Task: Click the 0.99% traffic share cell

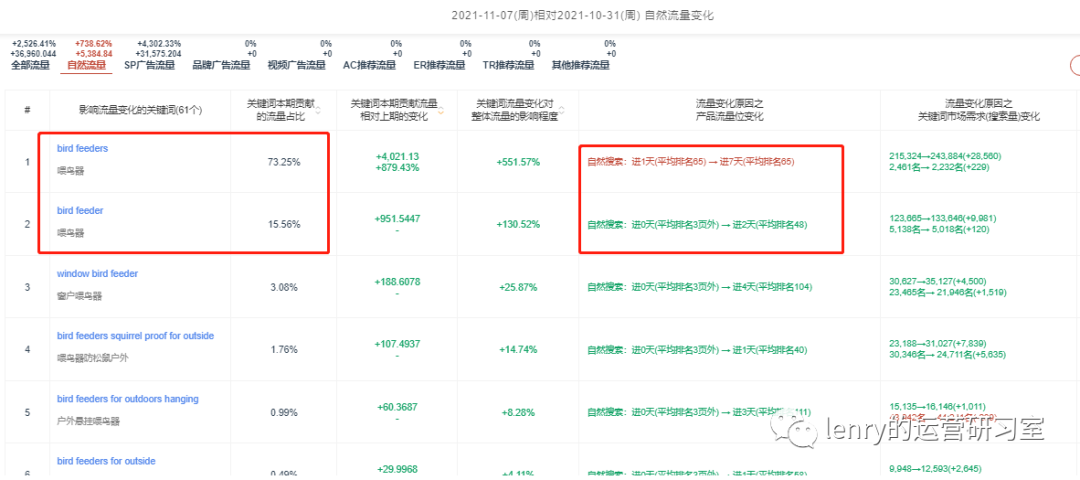Action: (283, 413)
